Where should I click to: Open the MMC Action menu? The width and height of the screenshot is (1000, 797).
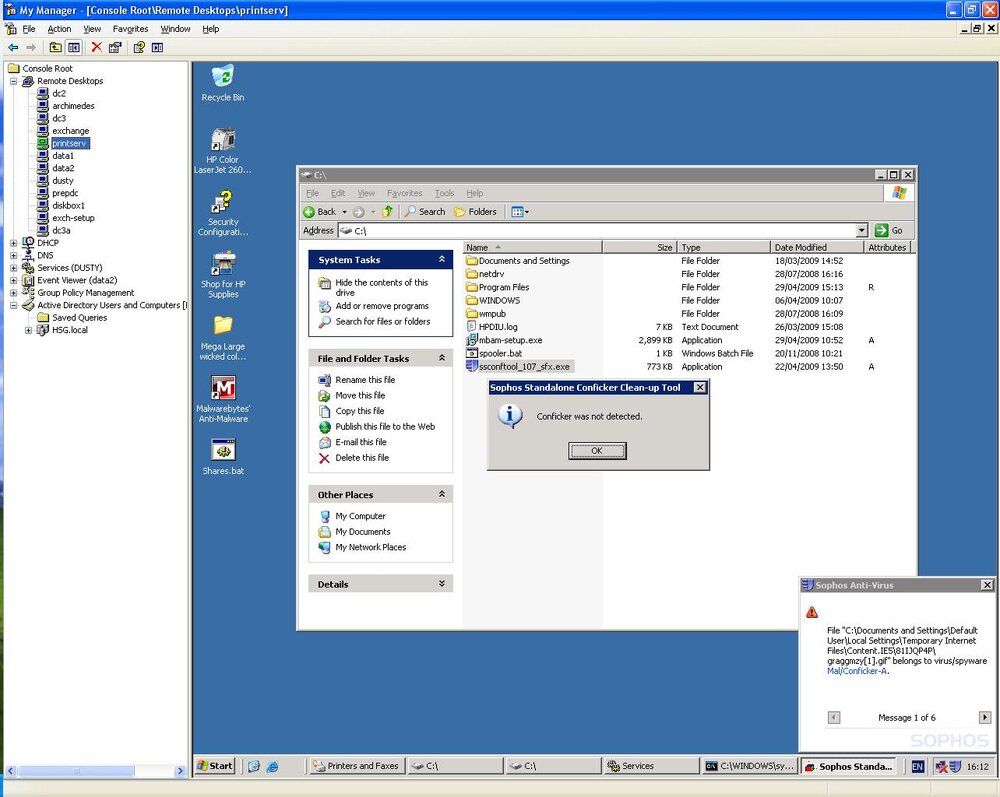coord(59,29)
